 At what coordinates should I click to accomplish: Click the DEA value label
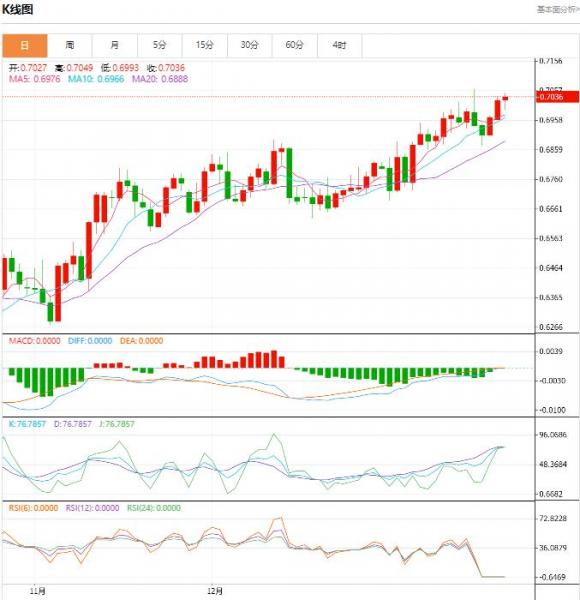coord(142,341)
